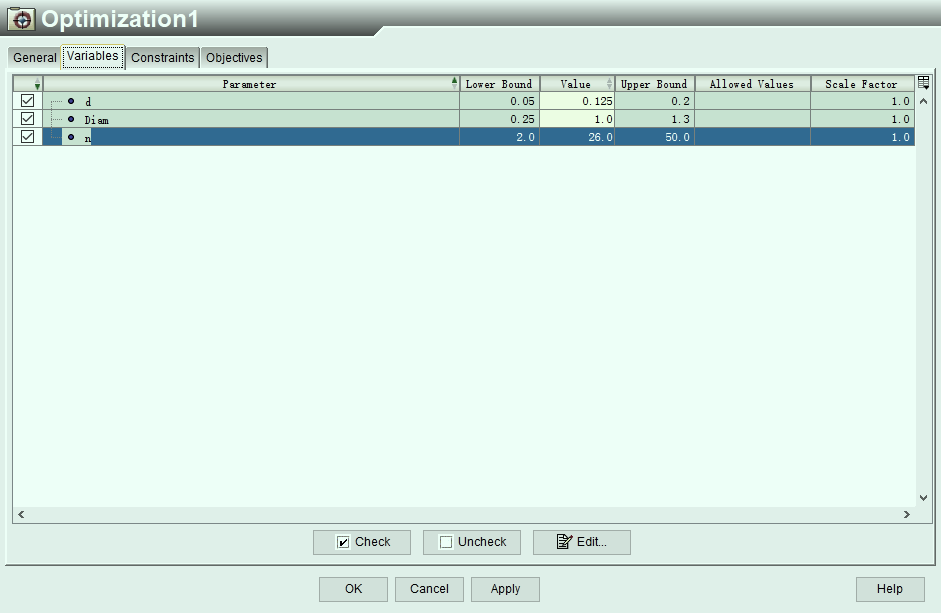
Task: Open the Objectives tab
Action: coord(234,57)
